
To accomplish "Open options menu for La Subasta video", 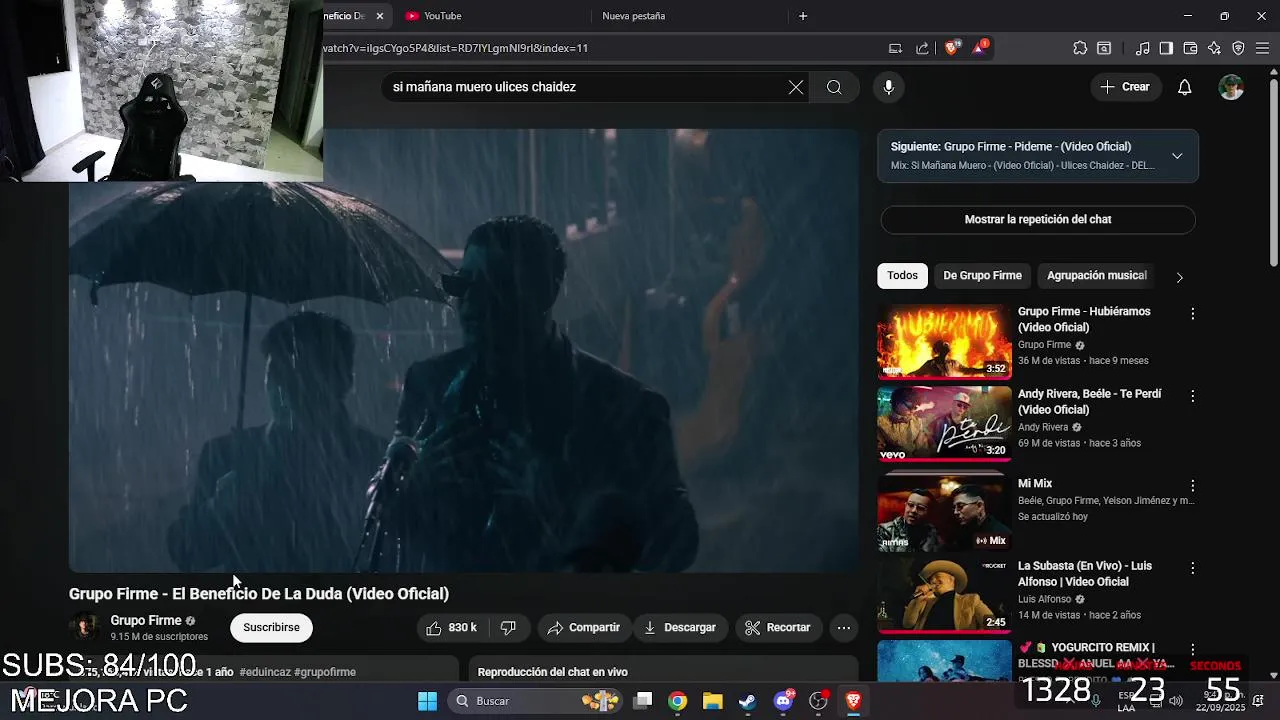I will tap(1192, 568).
